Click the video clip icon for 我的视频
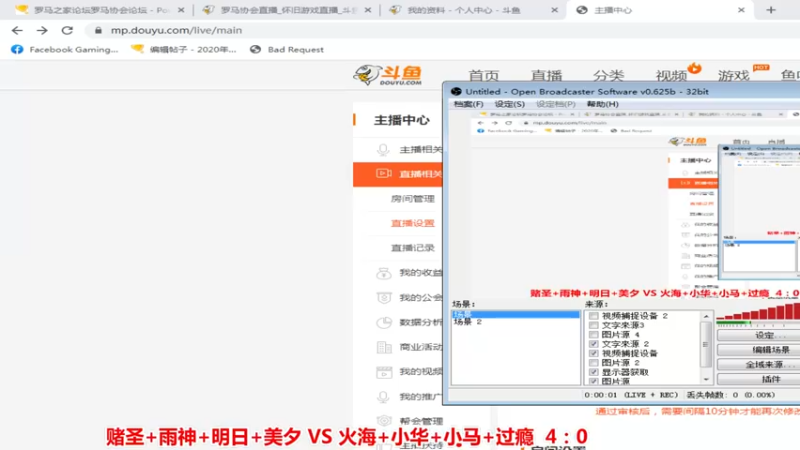 (x=384, y=372)
